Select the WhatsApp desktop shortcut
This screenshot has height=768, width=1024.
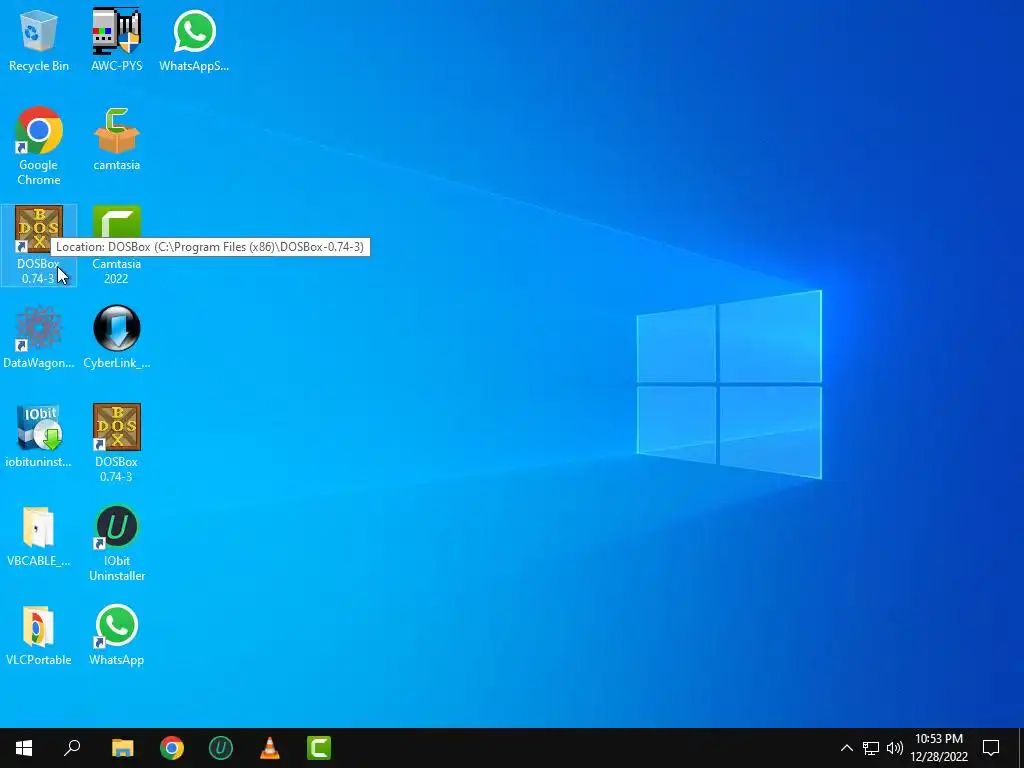116,635
